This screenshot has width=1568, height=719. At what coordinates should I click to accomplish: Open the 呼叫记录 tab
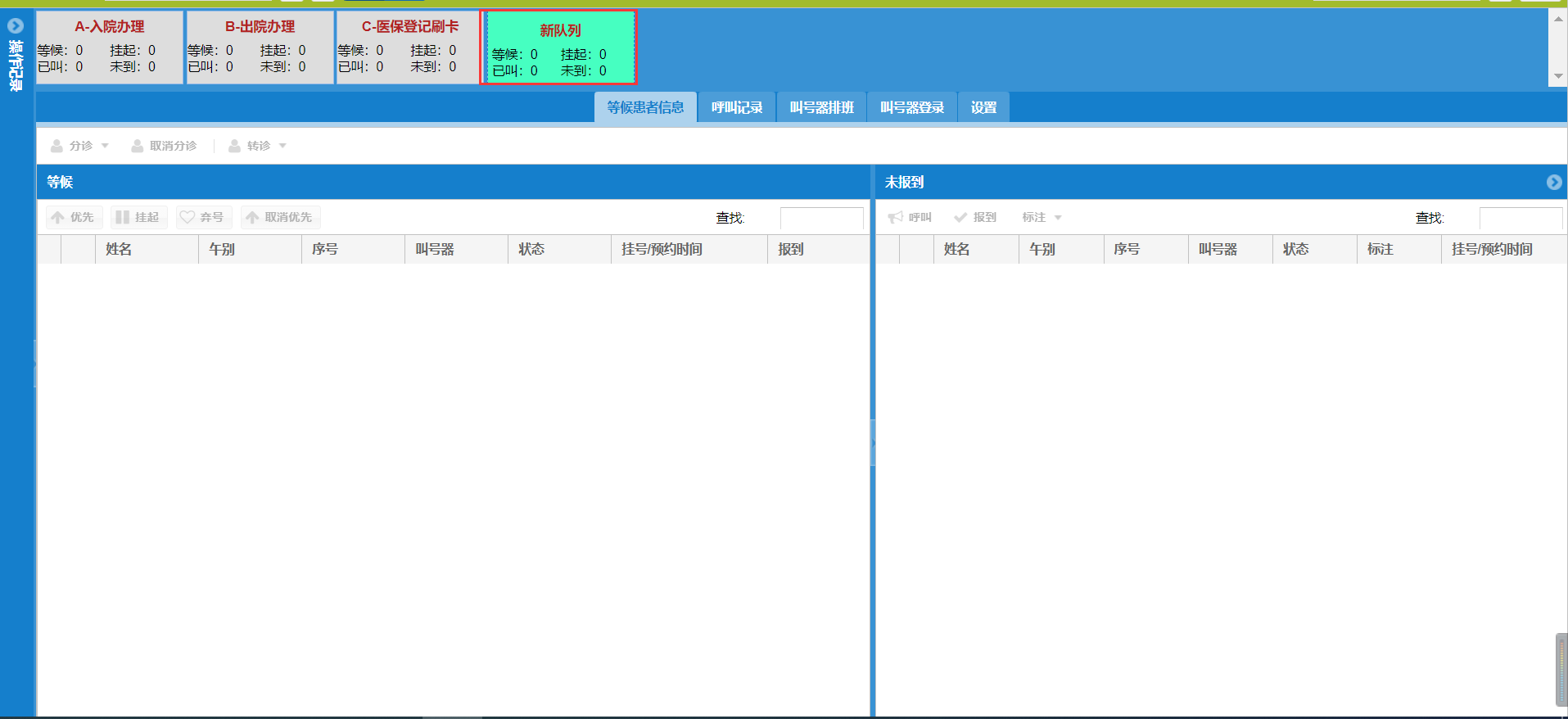(737, 107)
